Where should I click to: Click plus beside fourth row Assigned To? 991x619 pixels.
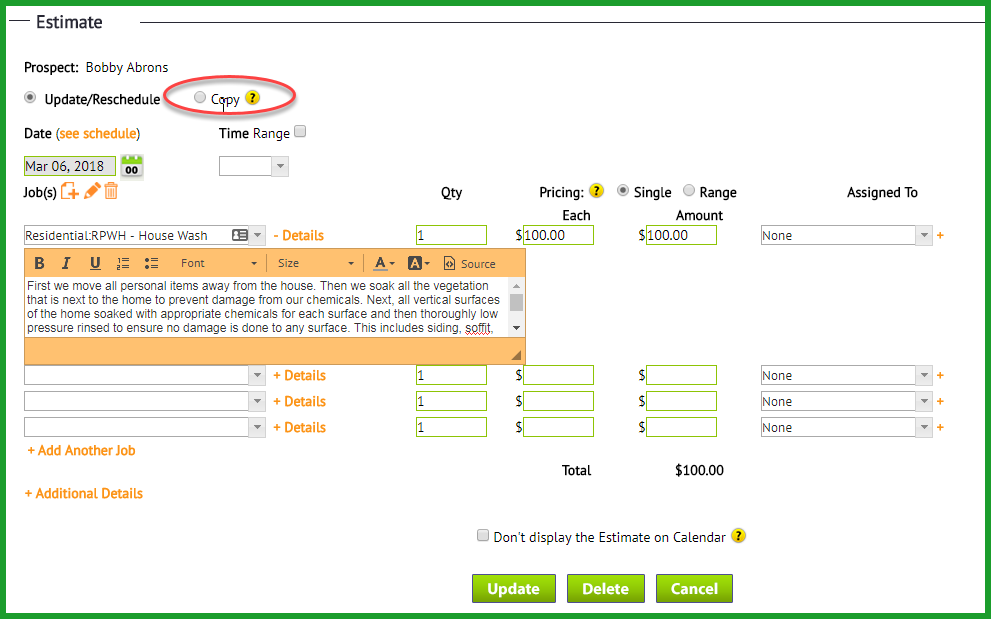click(940, 427)
